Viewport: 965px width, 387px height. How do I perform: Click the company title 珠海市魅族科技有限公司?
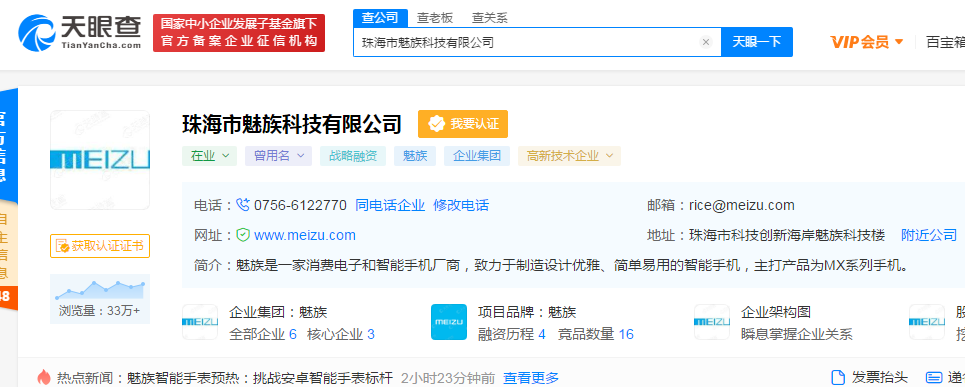[x=292, y=124]
